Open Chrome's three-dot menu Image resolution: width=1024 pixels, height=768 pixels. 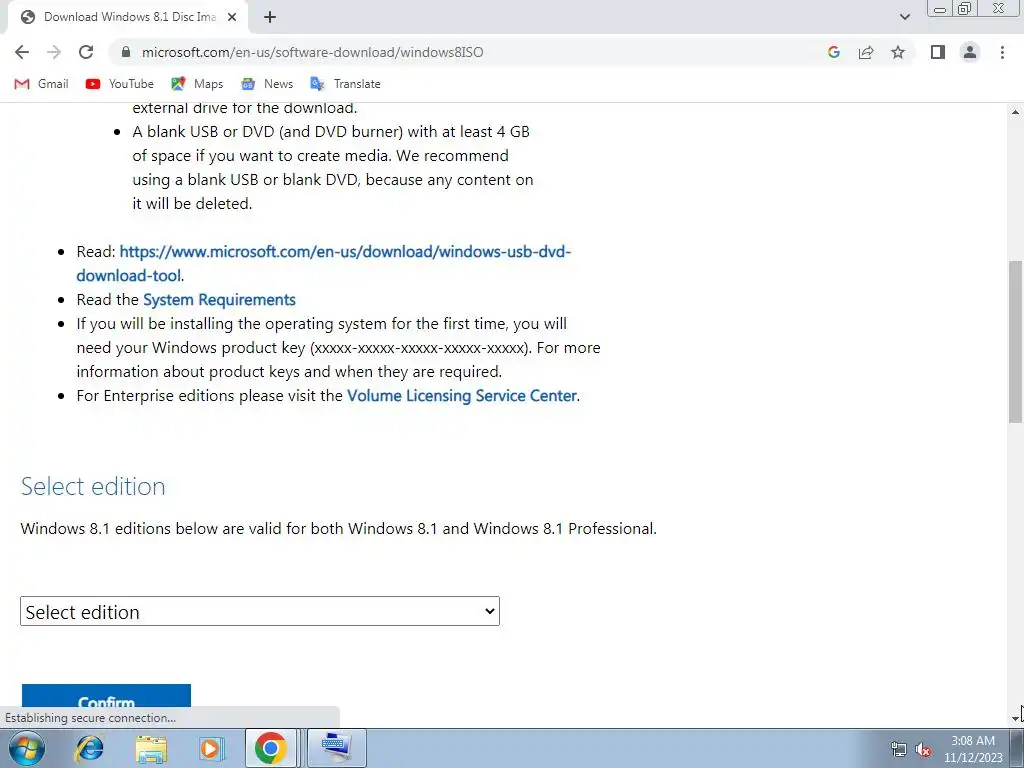[x=1002, y=52]
